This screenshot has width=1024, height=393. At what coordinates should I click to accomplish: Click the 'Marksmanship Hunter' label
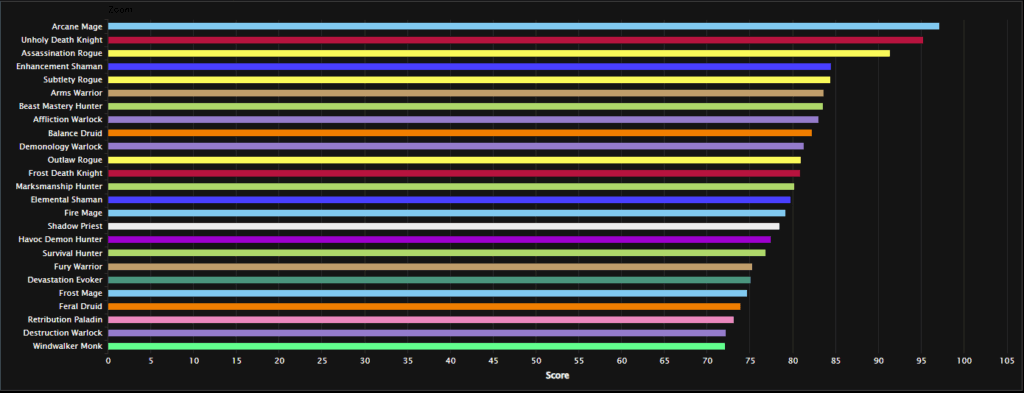pyautogui.click(x=59, y=187)
